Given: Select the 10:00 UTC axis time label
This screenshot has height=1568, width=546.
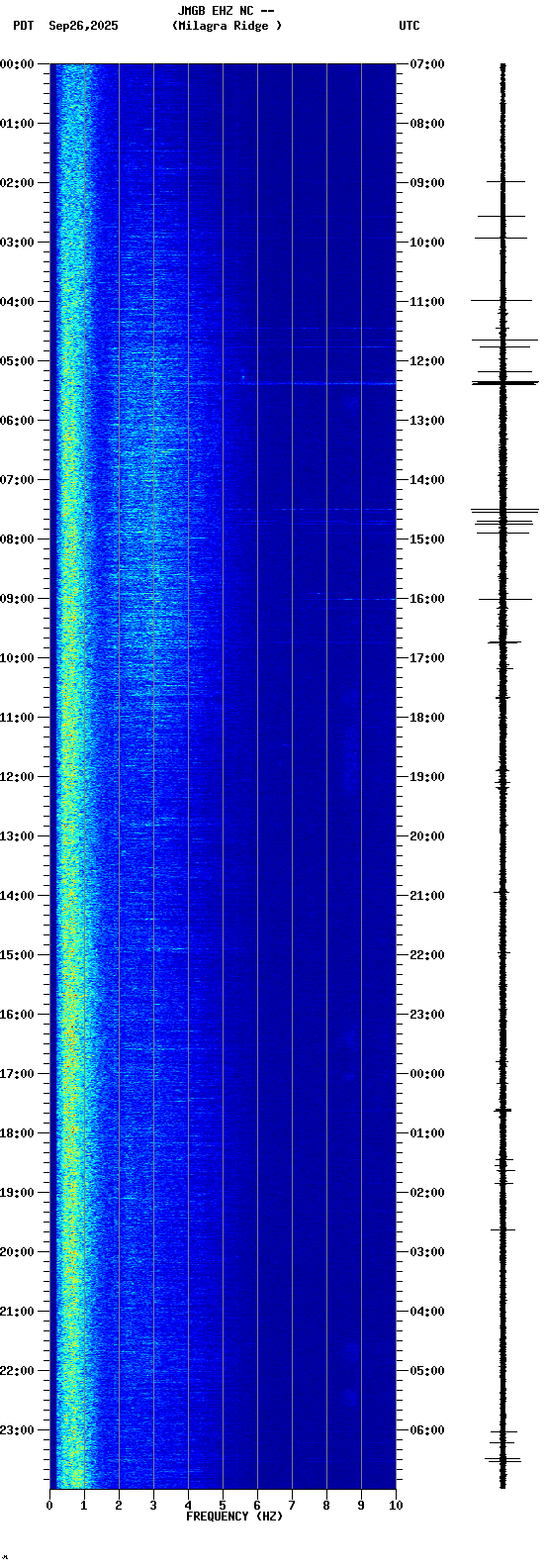Looking at the screenshot, I should click(x=426, y=243).
